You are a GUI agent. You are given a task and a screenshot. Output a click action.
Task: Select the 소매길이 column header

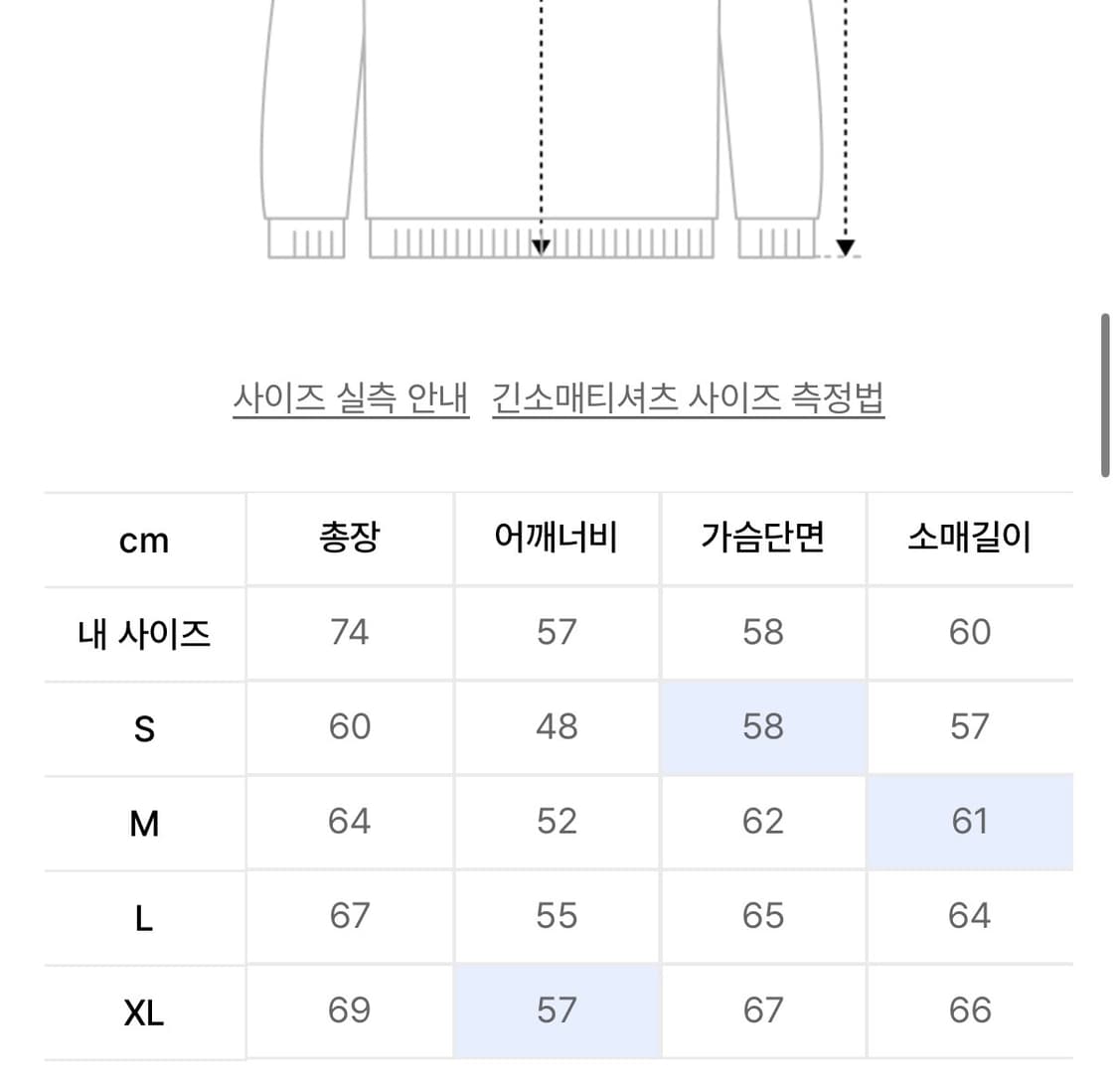[971, 538]
